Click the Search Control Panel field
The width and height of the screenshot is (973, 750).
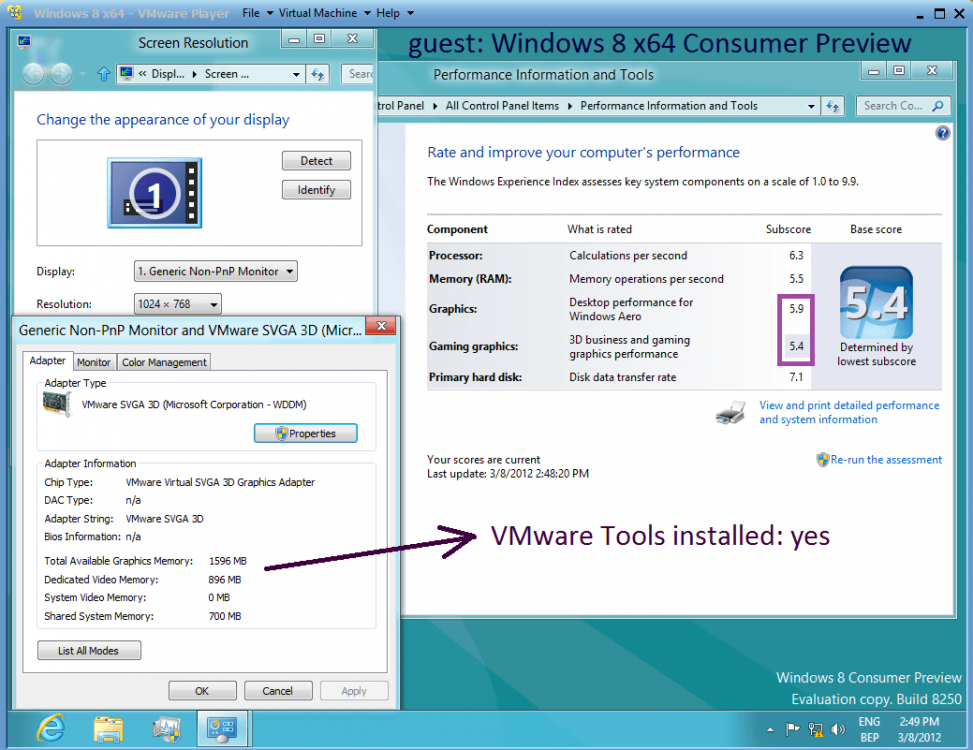[903, 106]
